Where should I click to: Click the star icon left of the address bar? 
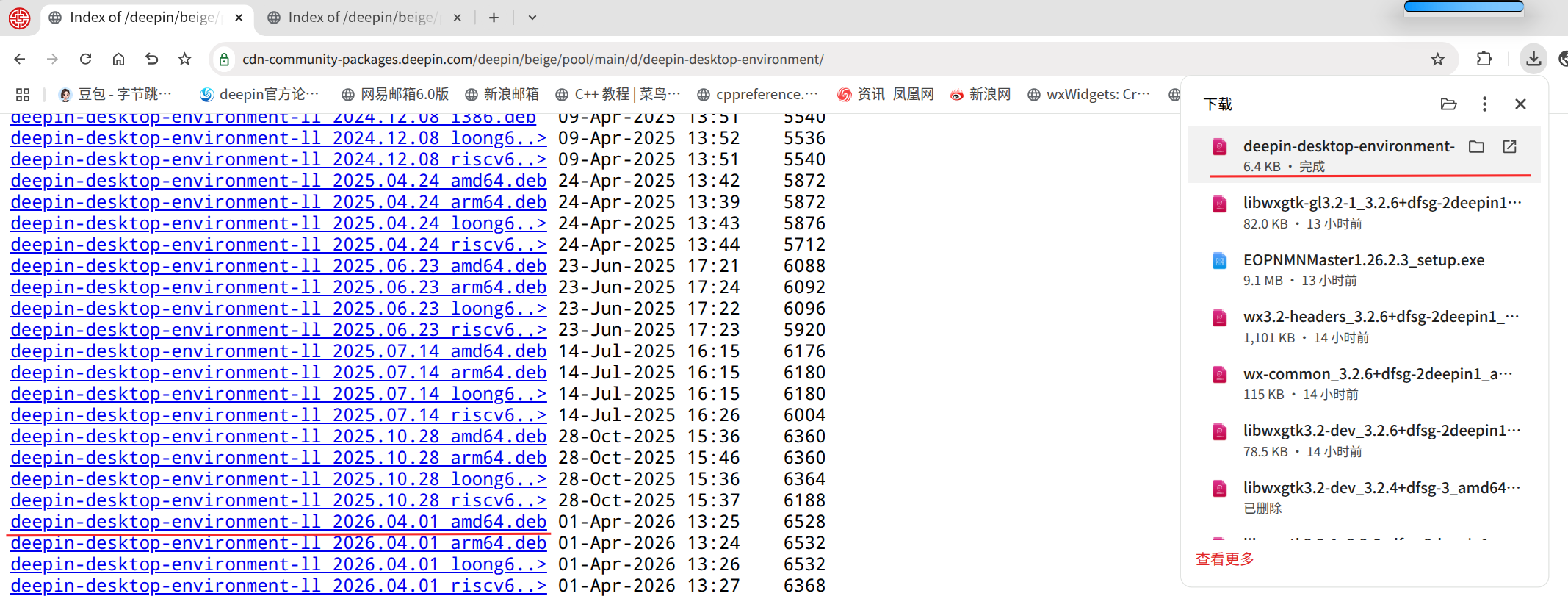tap(184, 60)
